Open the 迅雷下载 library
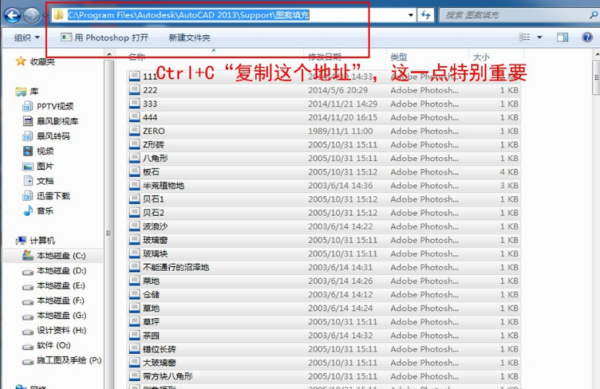The image size is (600, 389). [x=46, y=196]
